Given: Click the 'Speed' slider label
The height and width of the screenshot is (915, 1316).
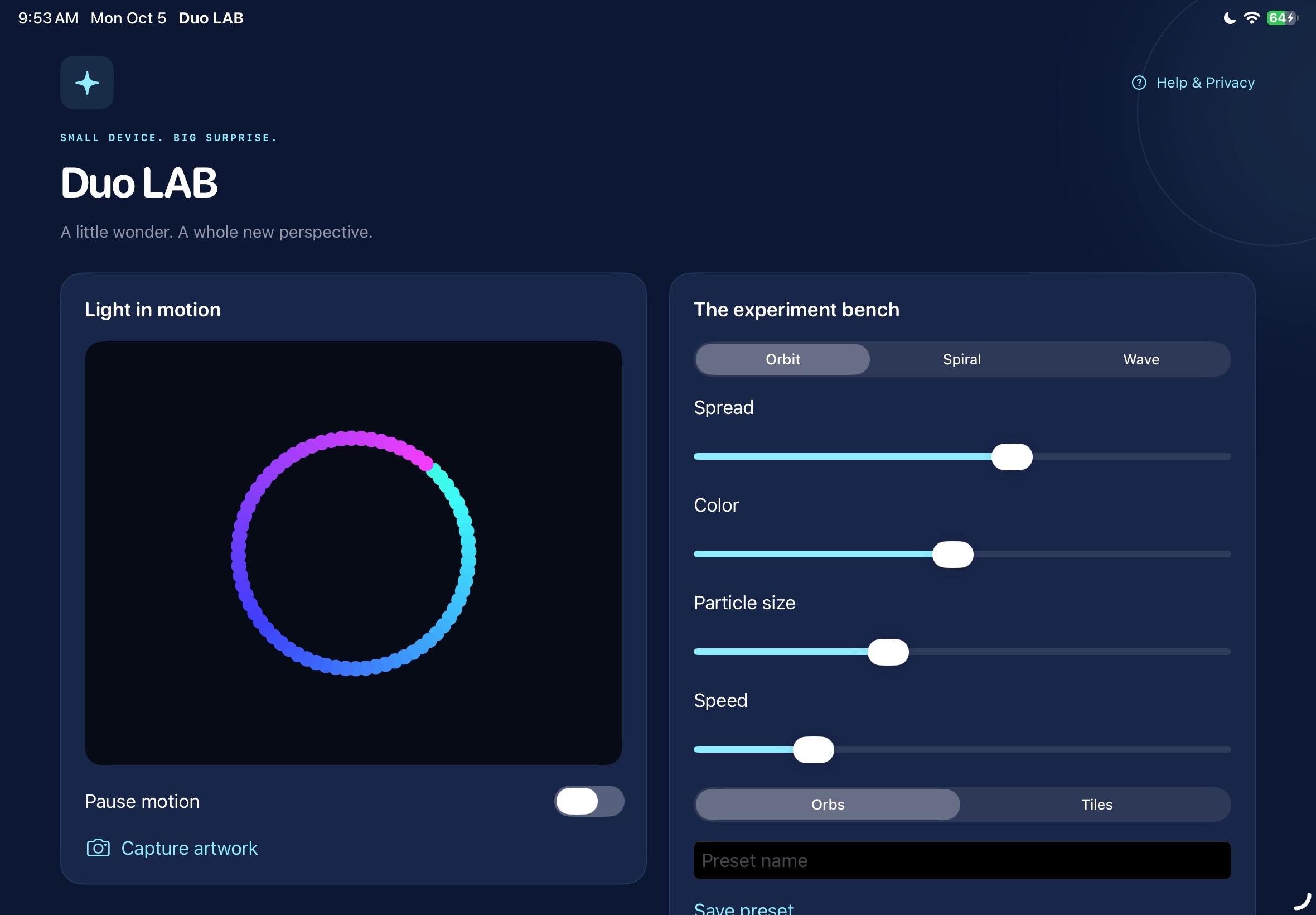Looking at the screenshot, I should [720, 700].
